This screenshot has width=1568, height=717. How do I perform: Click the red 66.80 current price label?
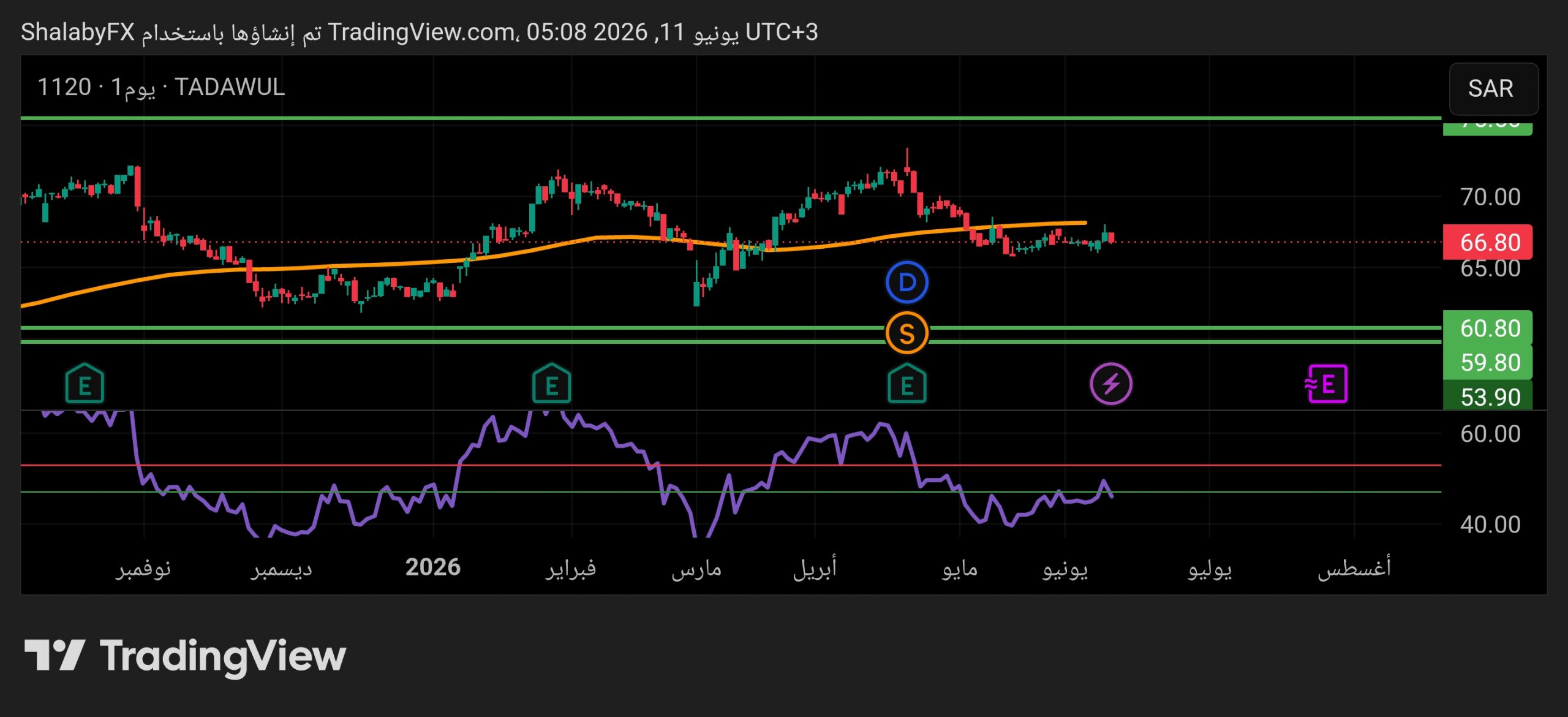click(1488, 242)
